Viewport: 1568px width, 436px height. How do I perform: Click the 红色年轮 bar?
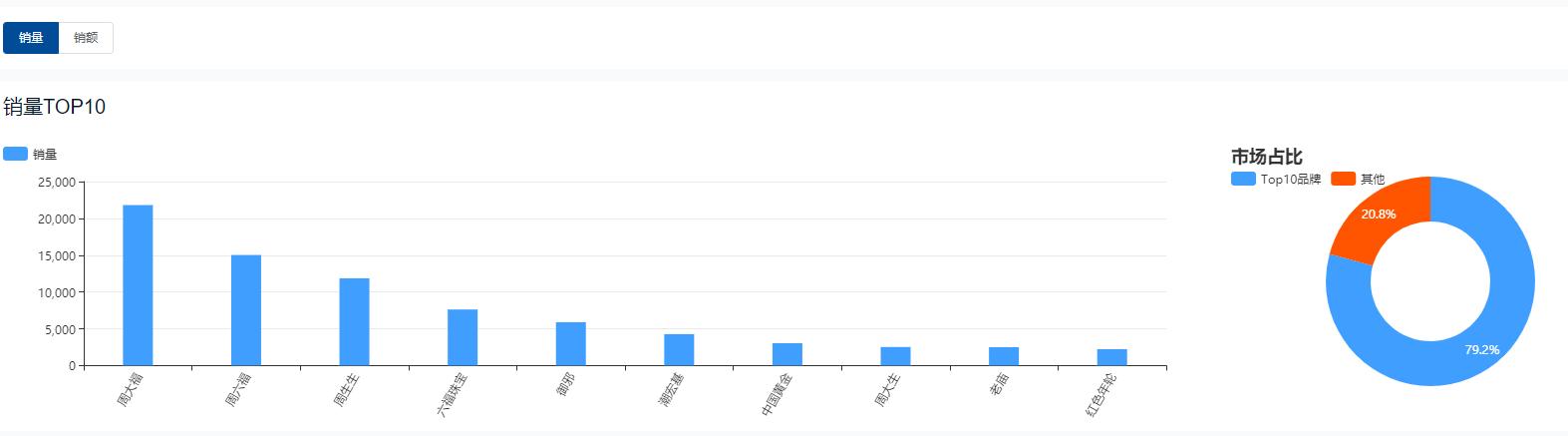[x=1112, y=357]
